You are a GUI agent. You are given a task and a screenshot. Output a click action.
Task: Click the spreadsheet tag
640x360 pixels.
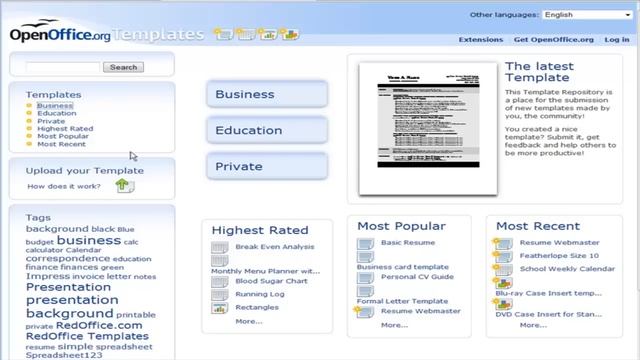[124, 347]
